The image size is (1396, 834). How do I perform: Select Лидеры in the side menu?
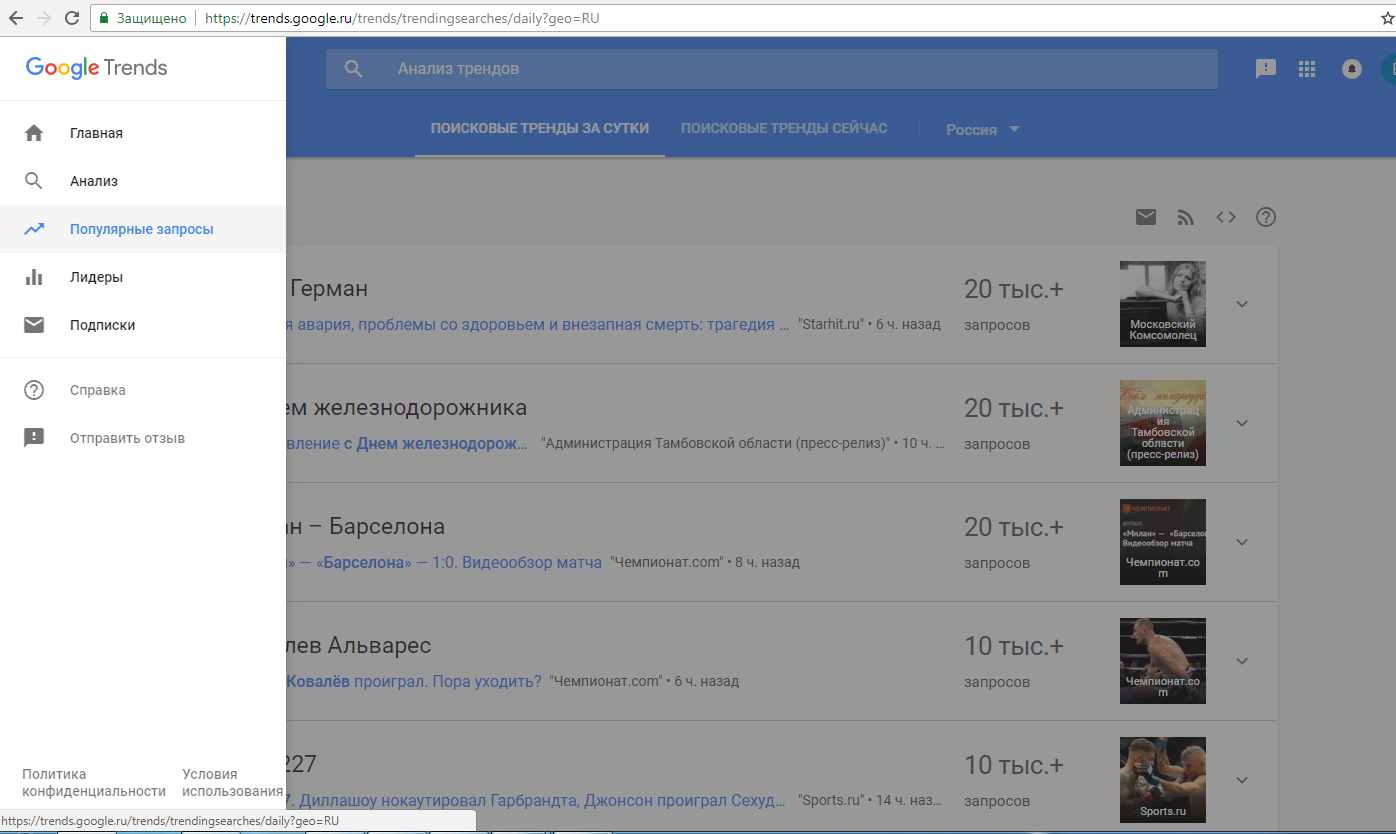pyautogui.click(x=96, y=277)
